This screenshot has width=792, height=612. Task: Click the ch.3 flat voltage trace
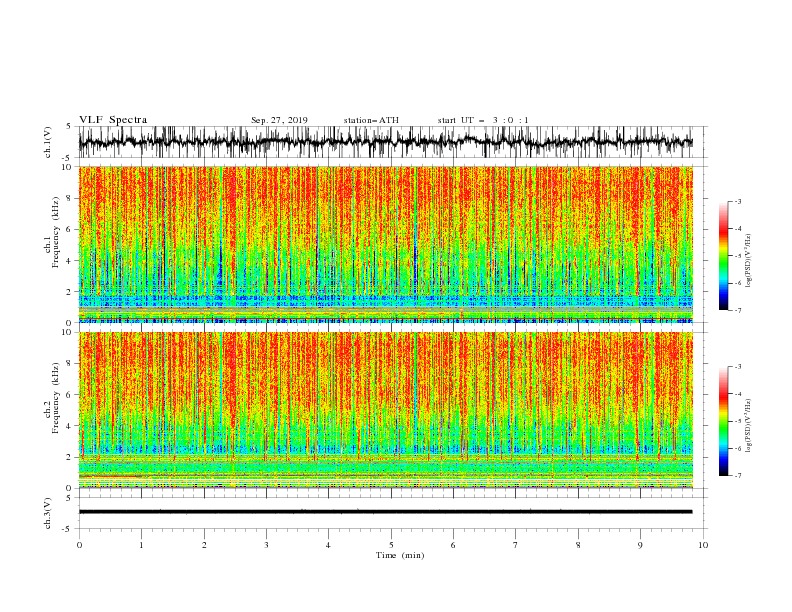click(x=386, y=512)
